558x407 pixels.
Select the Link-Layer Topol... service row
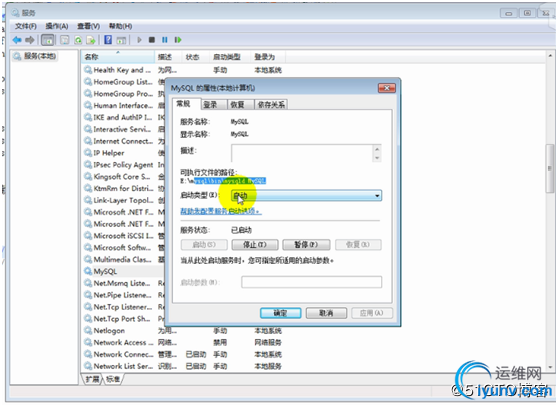[123, 200]
